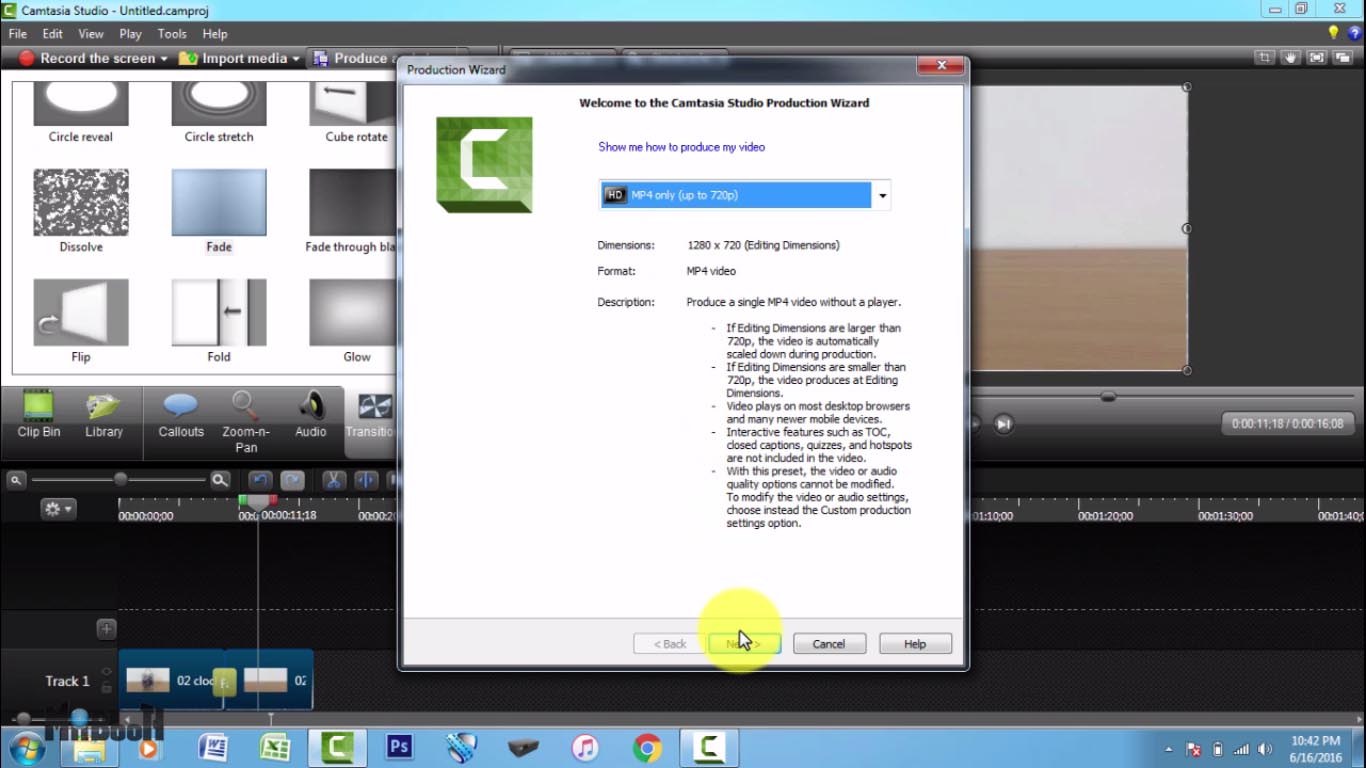This screenshot has width=1366, height=768.
Task: Click Cancel in the Production Wizard
Action: pyautogui.click(x=829, y=644)
